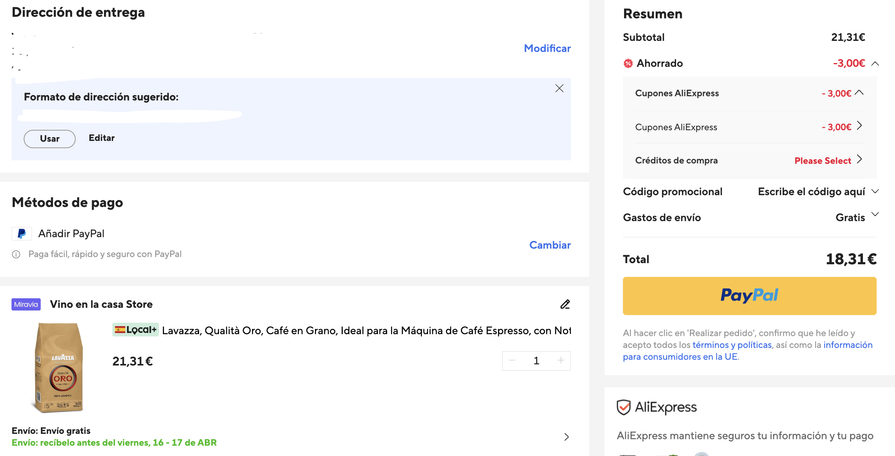Click the Lavazza Qualità Oro product title
Image resolution: width=895 pixels, height=456 pixels.
(366, 330)
